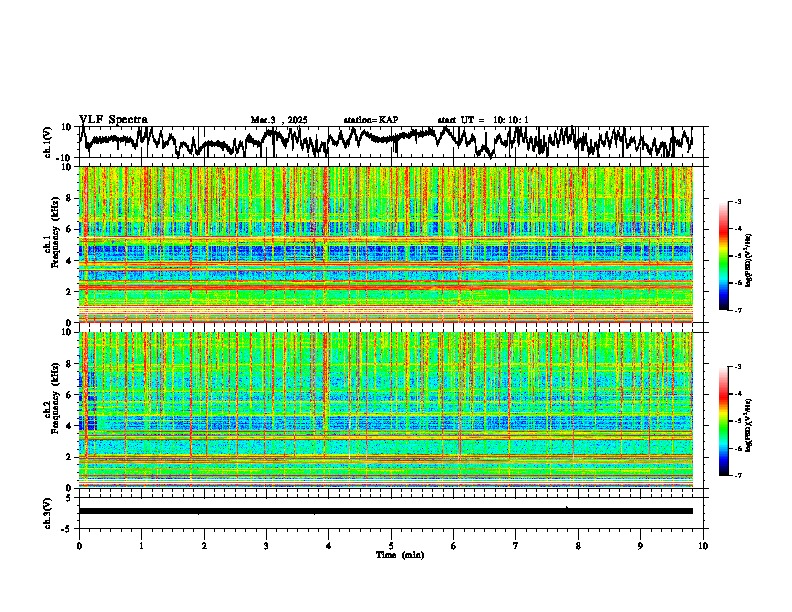The width and height of the screenshot is (792, 612).
Task: Click the "VLF Spectra" plot title
Action: click(113, 119)
